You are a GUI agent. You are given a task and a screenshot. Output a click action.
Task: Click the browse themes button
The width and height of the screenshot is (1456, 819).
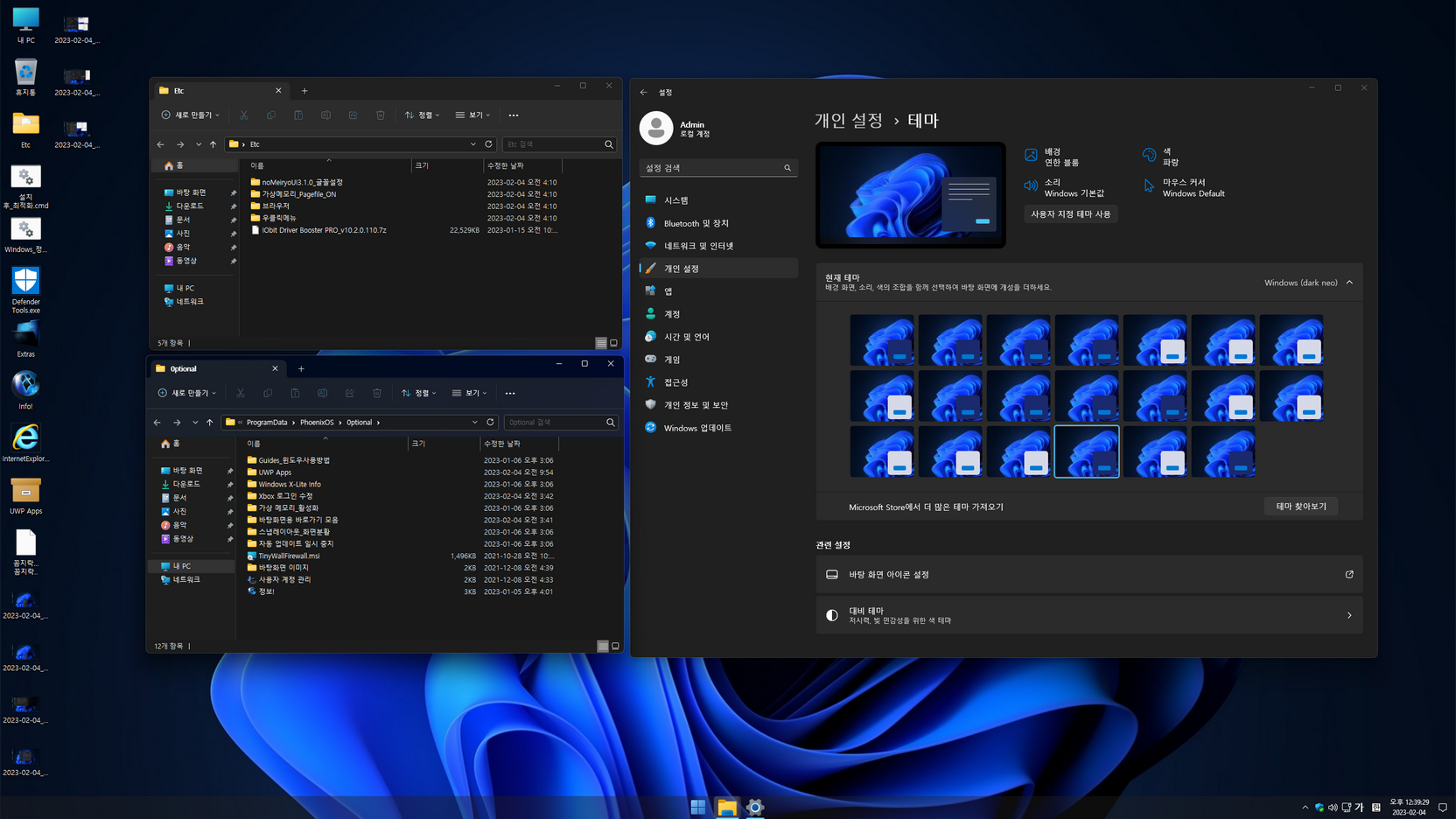1301,507
